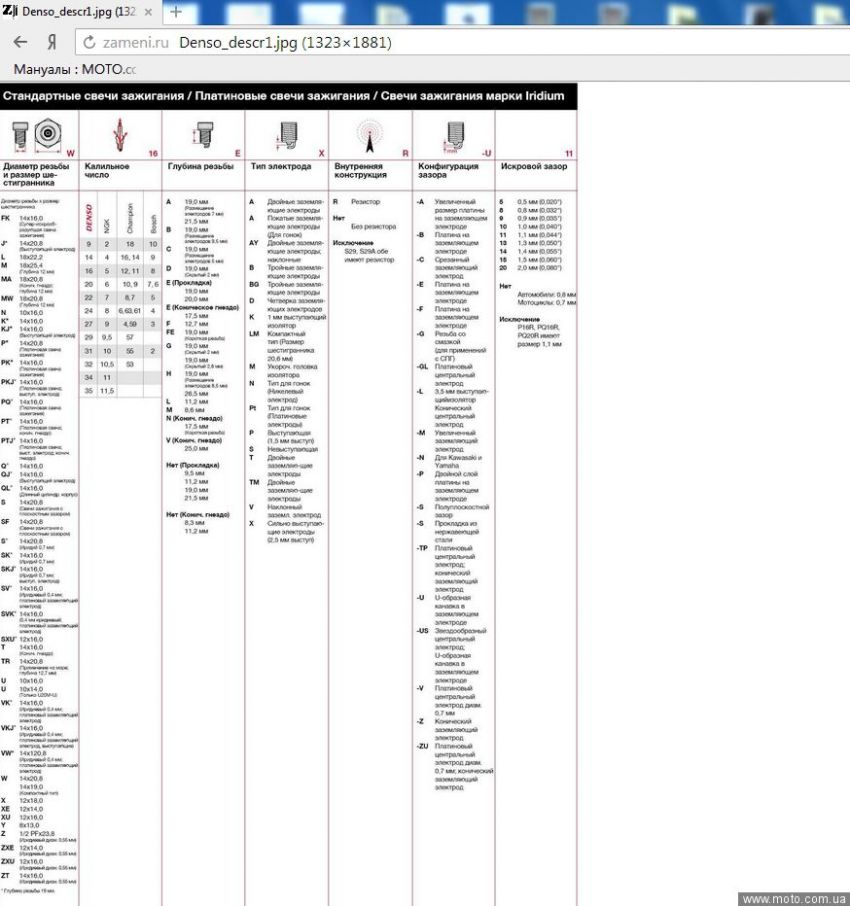This screenshot has width=850, height=906.
Task: Click the Внутренняя конструкция column heading
Action: pyautogui.click(x=361, y=170)
